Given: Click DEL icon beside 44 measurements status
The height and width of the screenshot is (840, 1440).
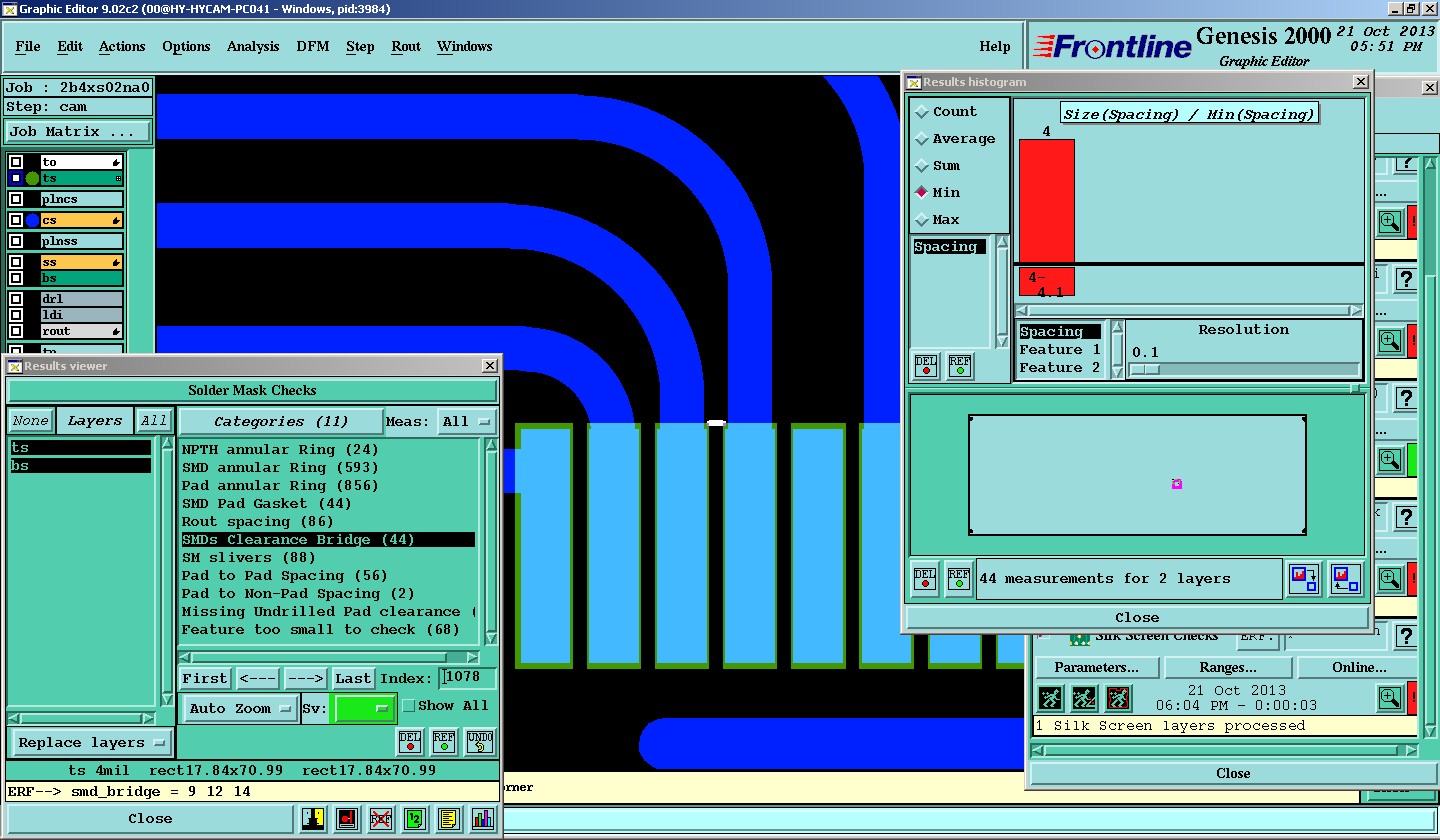Looking at the screenshot, I should pos(925,579).
